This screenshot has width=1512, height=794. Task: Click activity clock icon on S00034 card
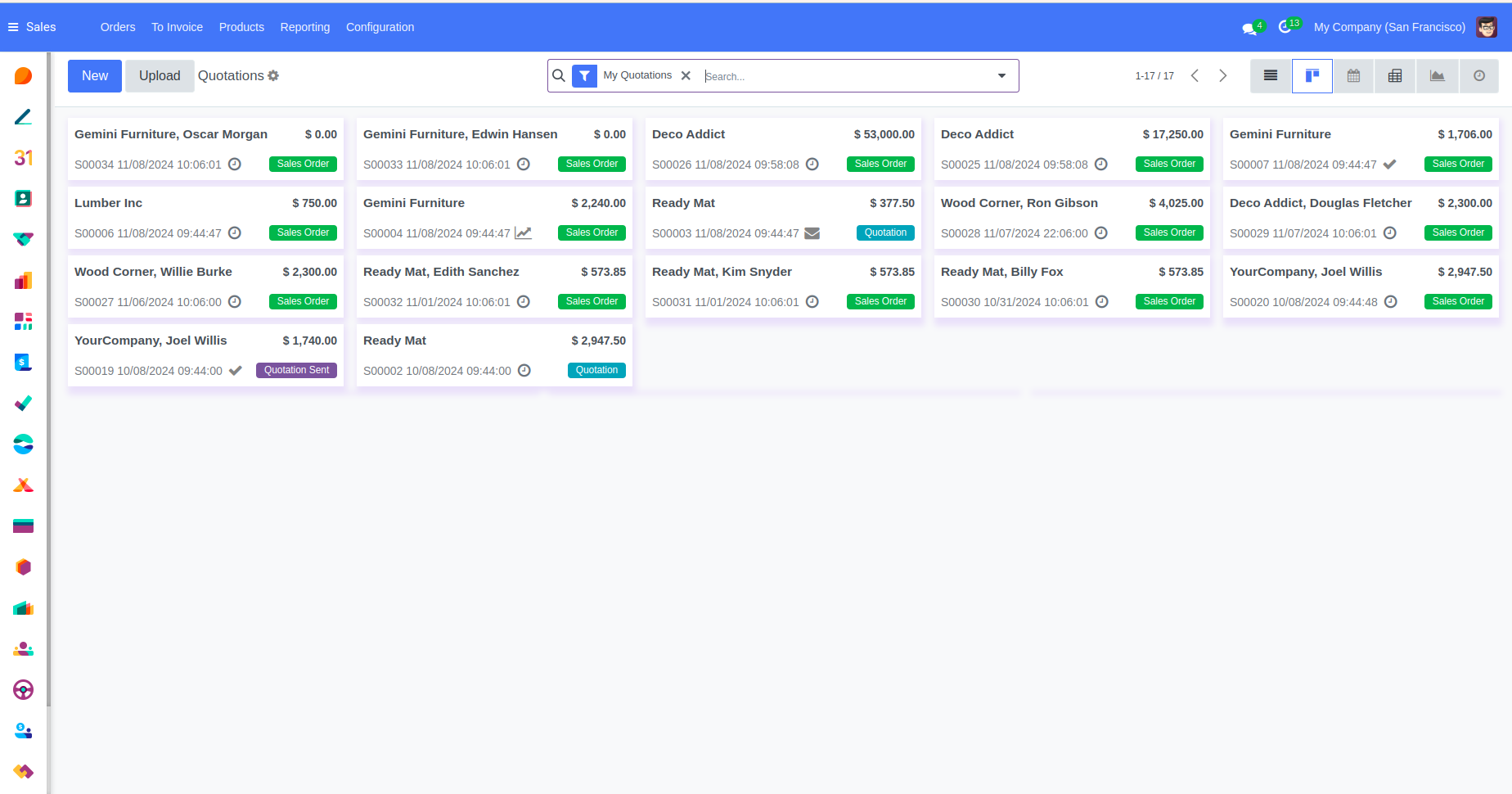click(235, 165)
